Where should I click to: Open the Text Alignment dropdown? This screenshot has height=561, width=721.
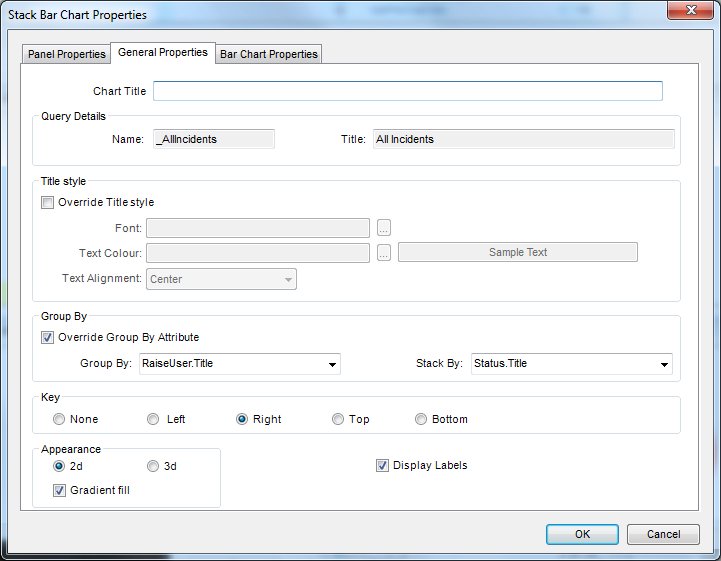click(x=222, y=279)
